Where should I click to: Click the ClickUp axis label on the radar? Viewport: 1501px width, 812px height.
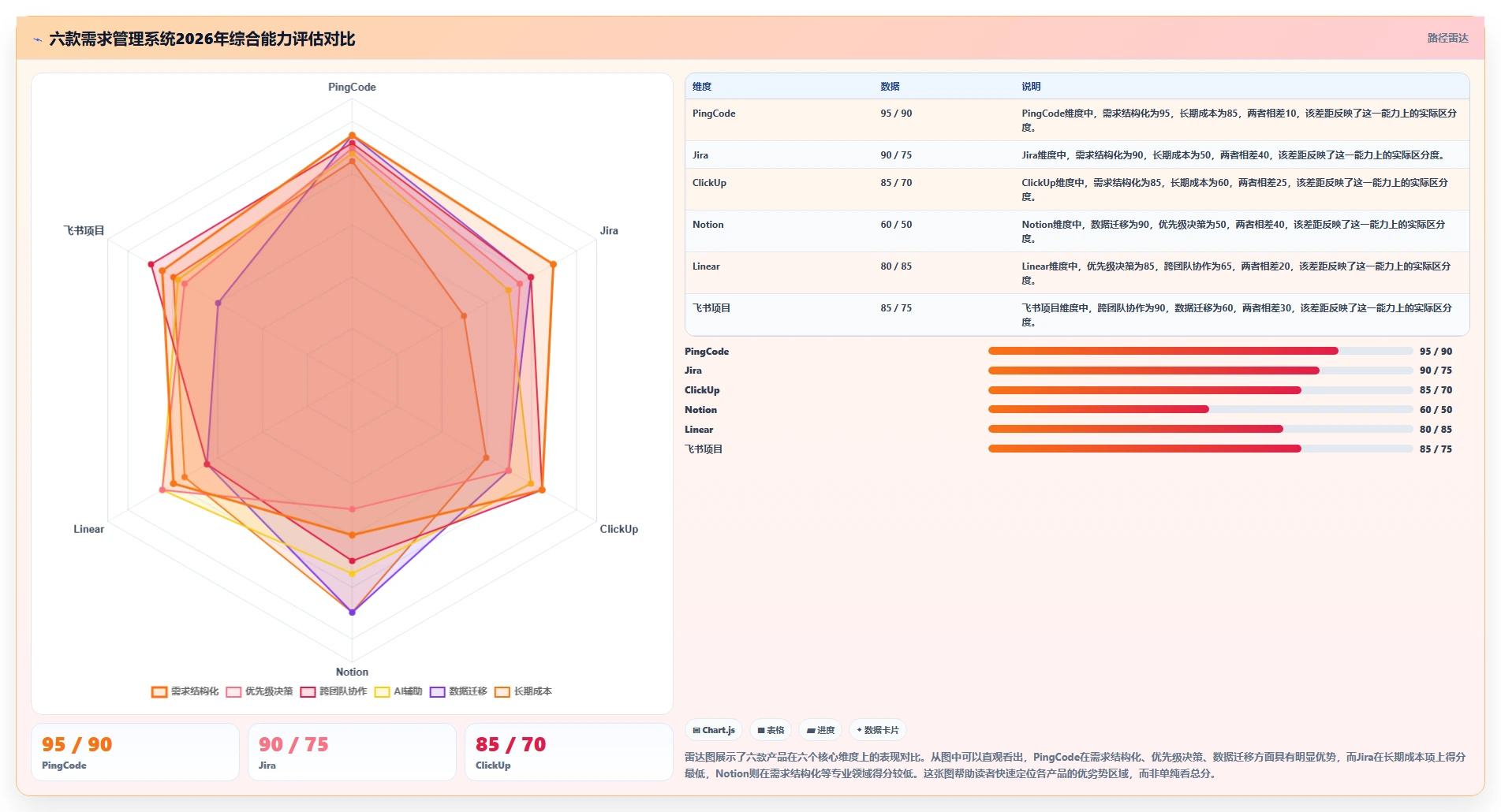(619, 529)
